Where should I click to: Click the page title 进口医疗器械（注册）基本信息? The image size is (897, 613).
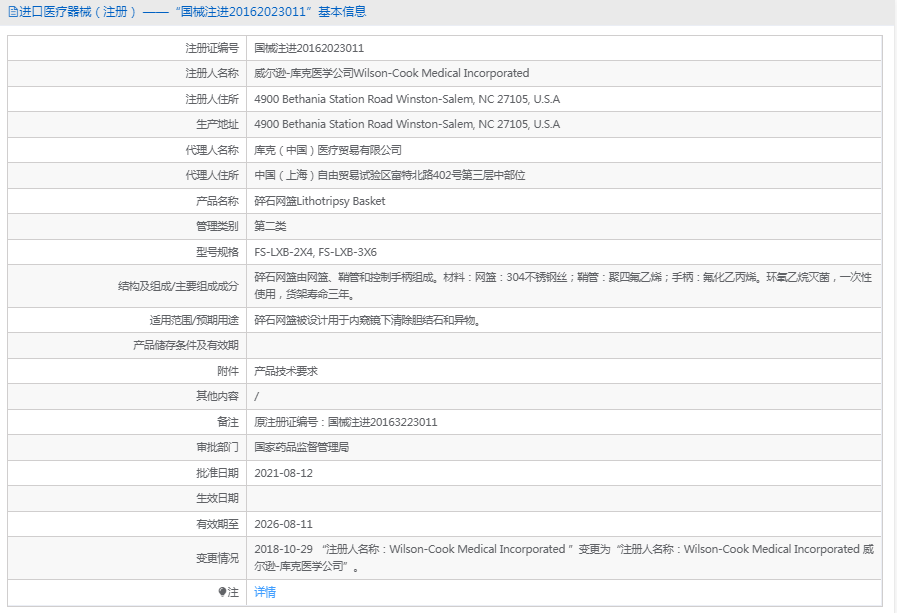coord(193,12)
